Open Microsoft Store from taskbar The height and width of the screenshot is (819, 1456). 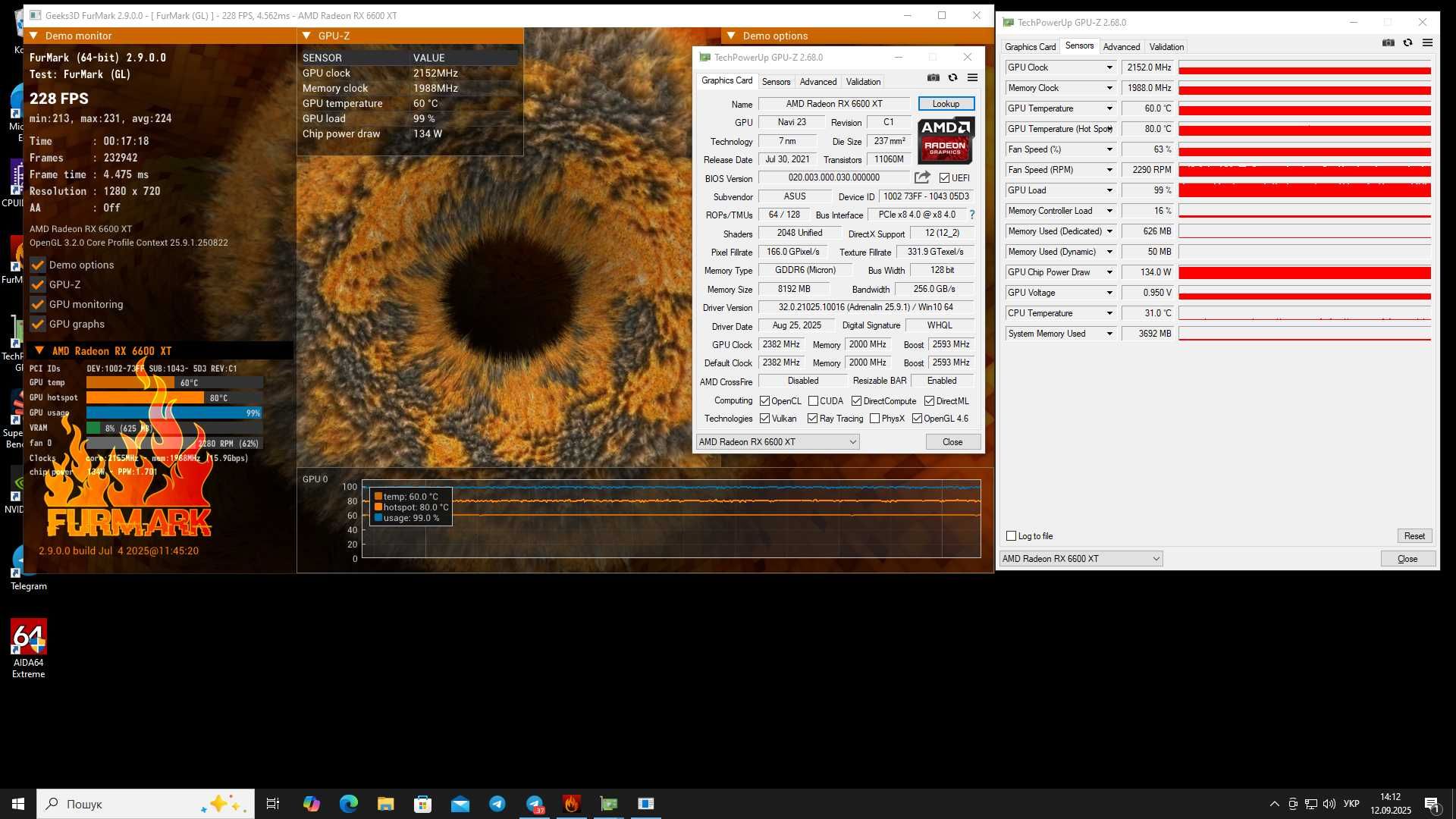point(422,804)
